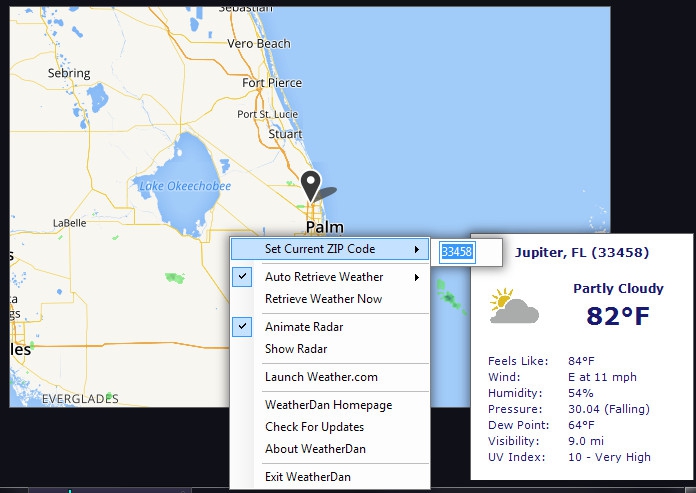Click the ZIP code field showing 33458

pos(457,252)
